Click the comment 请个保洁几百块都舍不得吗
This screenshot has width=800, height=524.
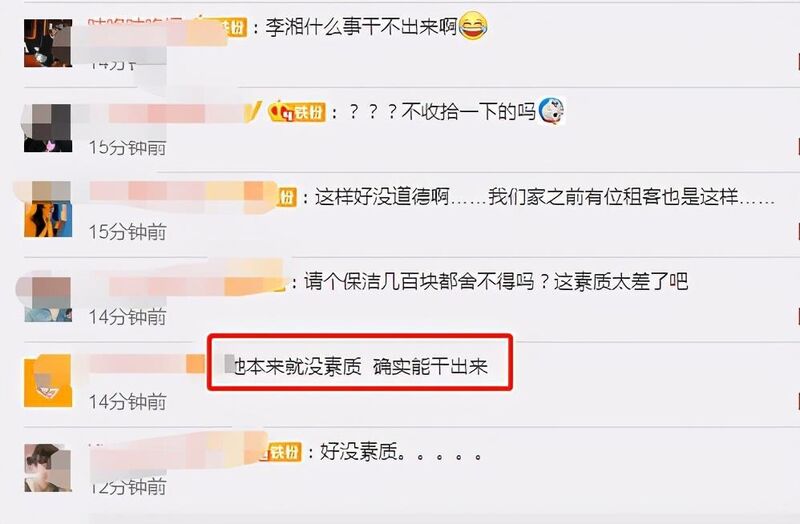pyautogui.click(x=496, y=281)
